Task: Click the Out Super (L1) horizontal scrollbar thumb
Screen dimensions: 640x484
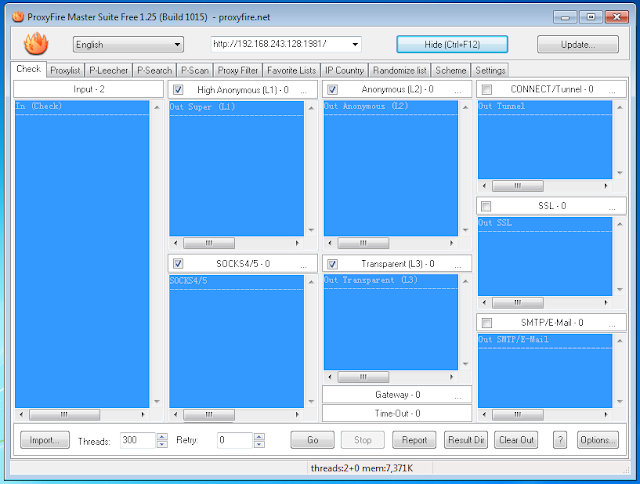Action: tap(209, 243)
